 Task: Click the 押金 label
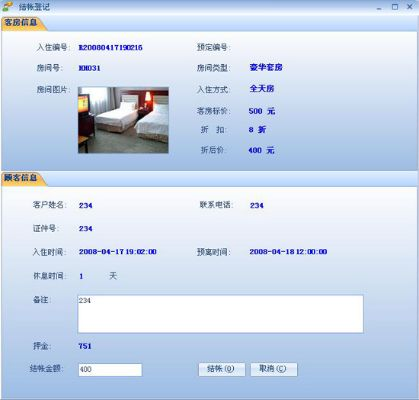tap(42, 346)
